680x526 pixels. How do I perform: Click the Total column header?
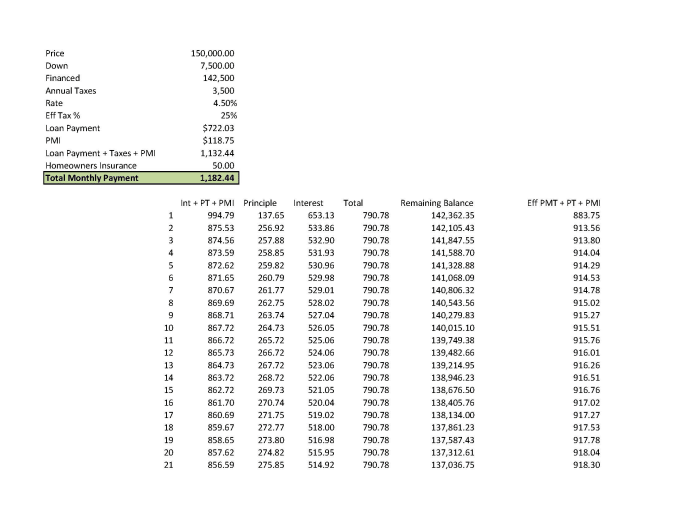pos(353,203)
